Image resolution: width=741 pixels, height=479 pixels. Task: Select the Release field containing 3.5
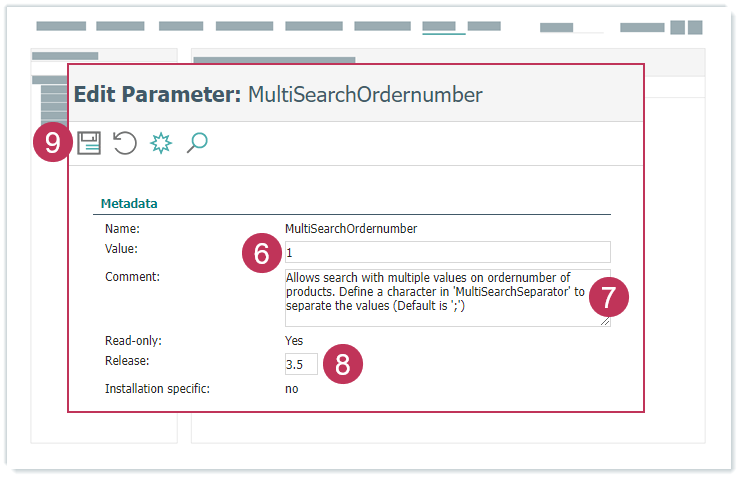(300, 364)
